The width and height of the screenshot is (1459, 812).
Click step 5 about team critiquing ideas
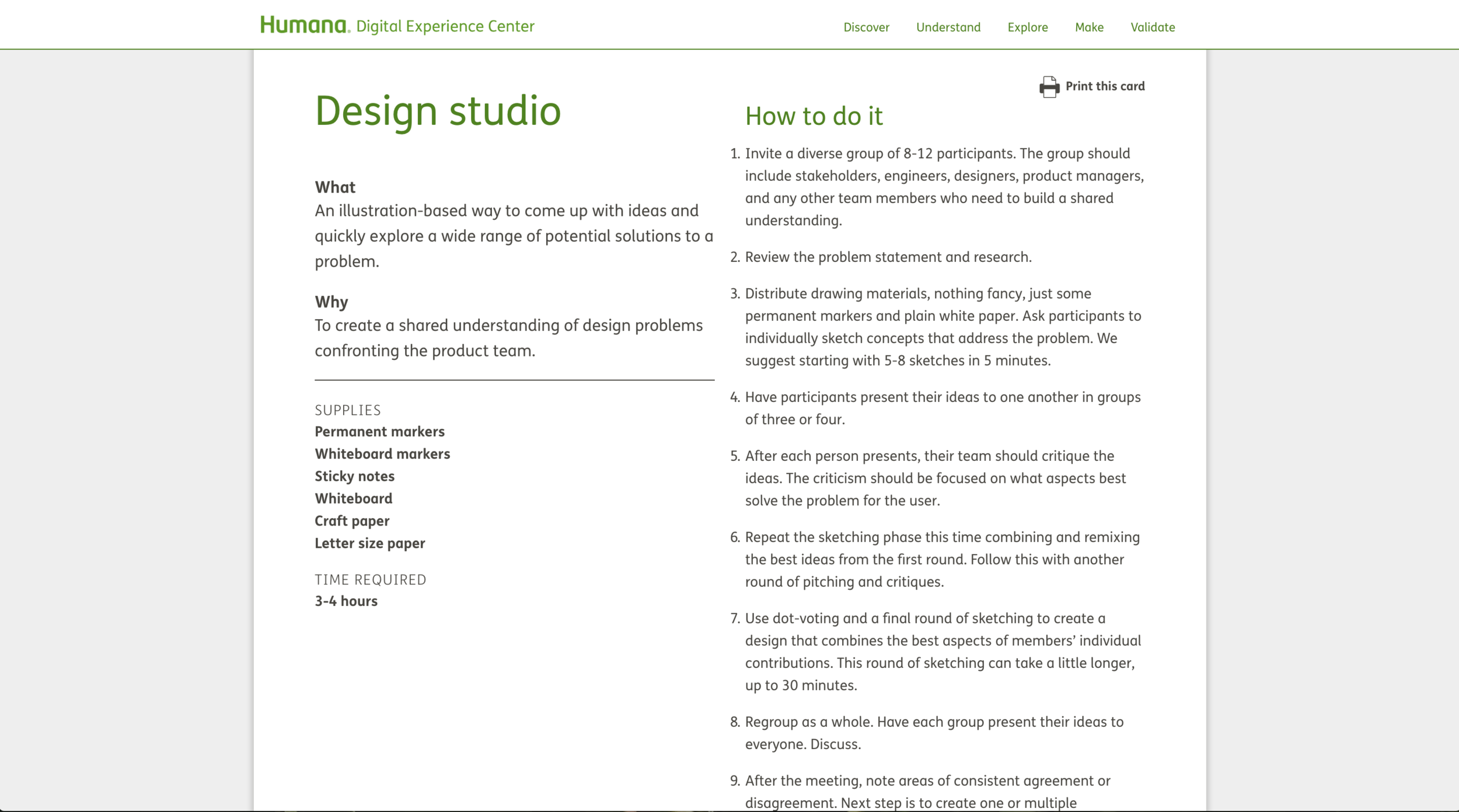coord(929,478)
